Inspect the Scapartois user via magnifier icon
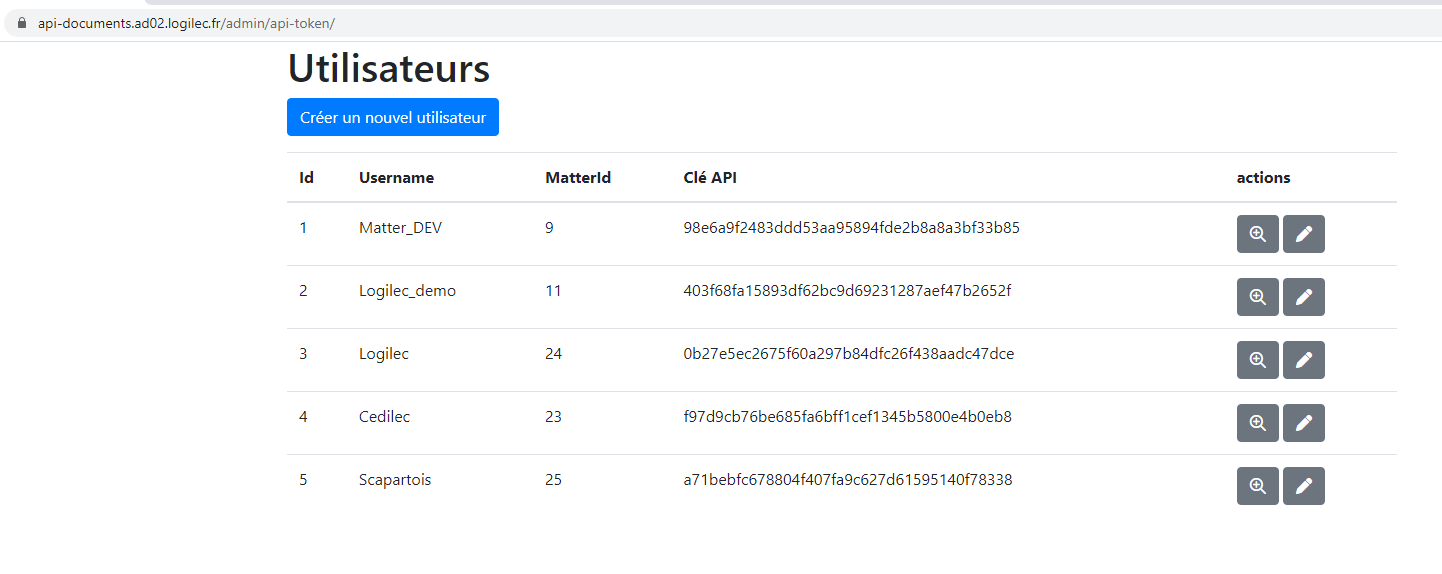Screen dimensions: 1442x574 pyautogui.click(x=1257, y=486)
